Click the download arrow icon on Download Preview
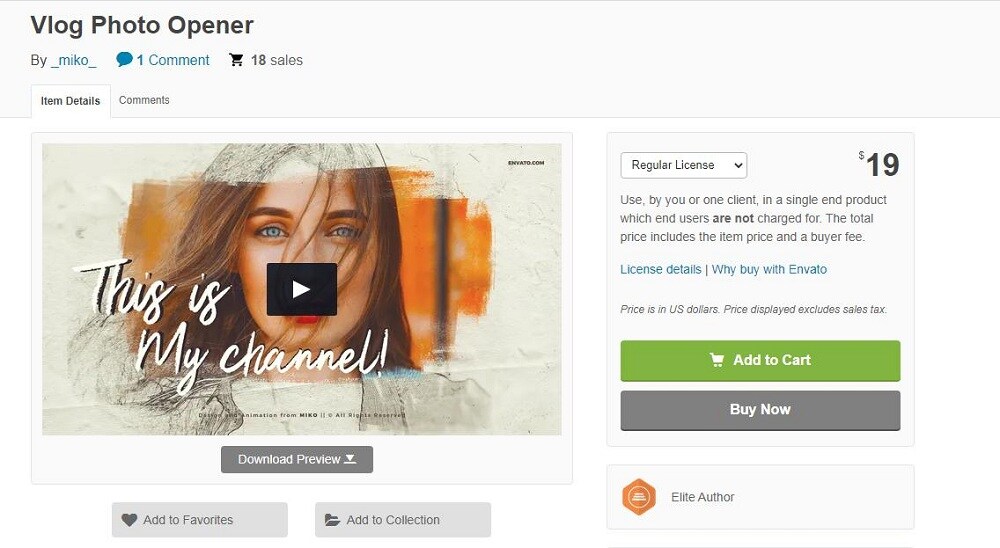The width and height of the screenshot is (1000, 548). tap(350, 459)
